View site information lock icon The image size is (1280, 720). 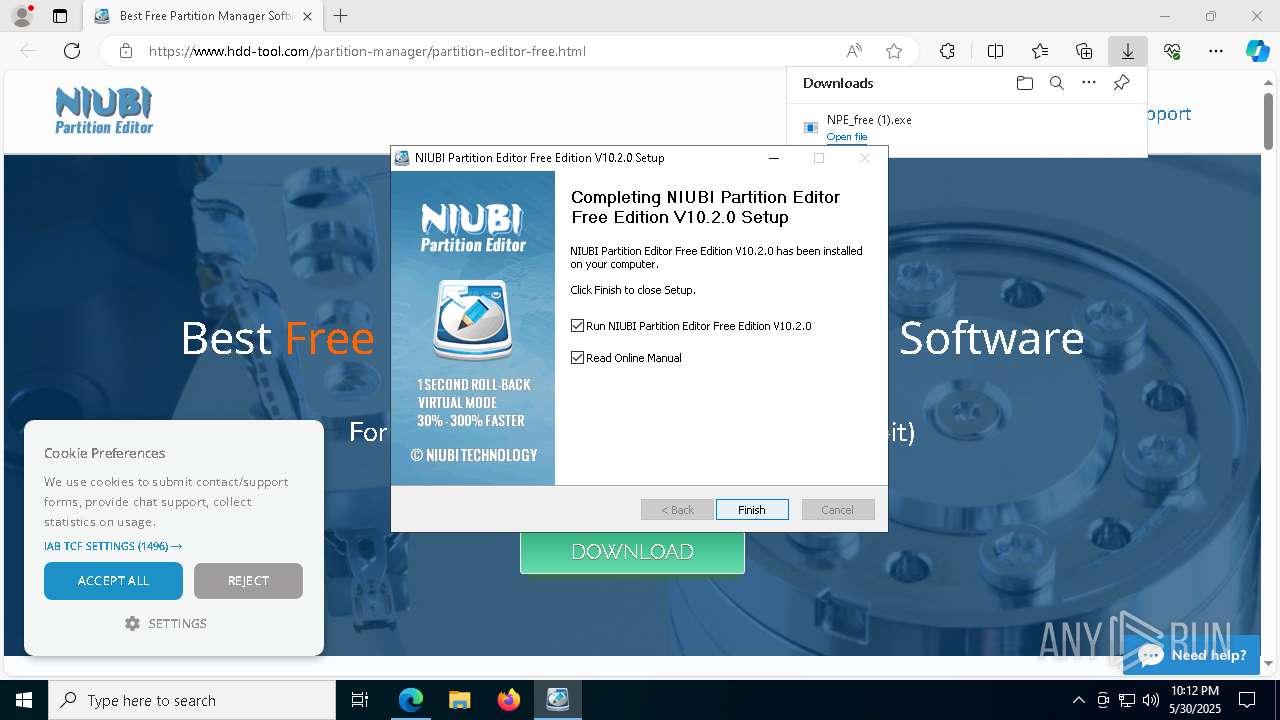tap(125, 51)
